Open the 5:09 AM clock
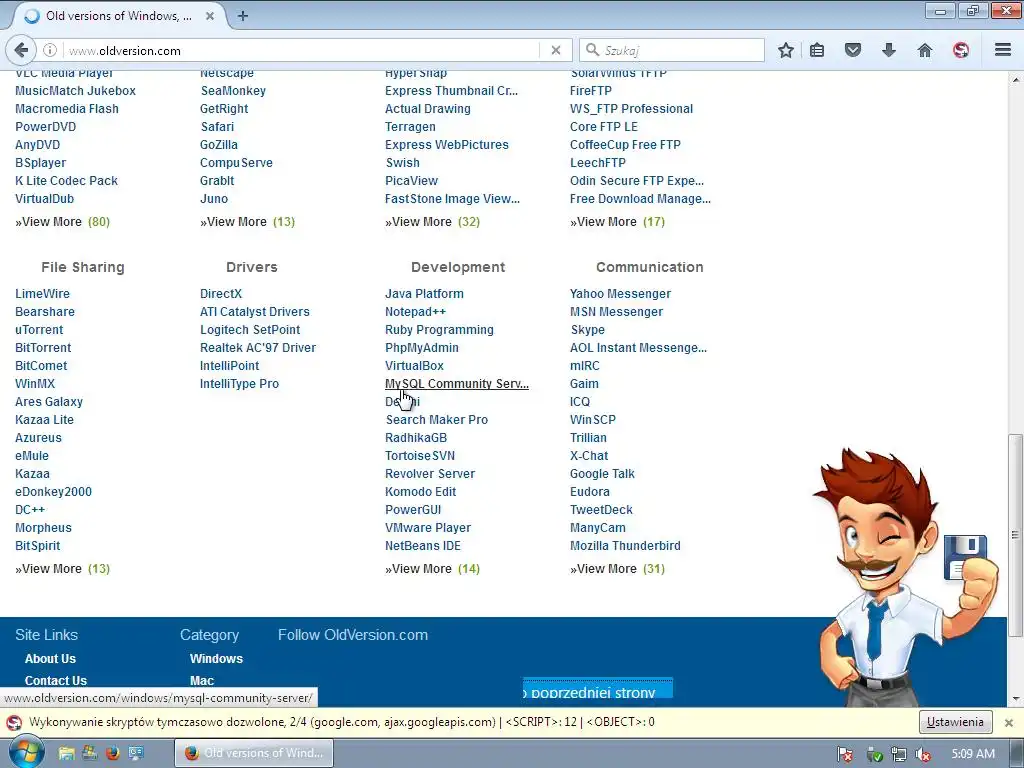 [973, 754]
